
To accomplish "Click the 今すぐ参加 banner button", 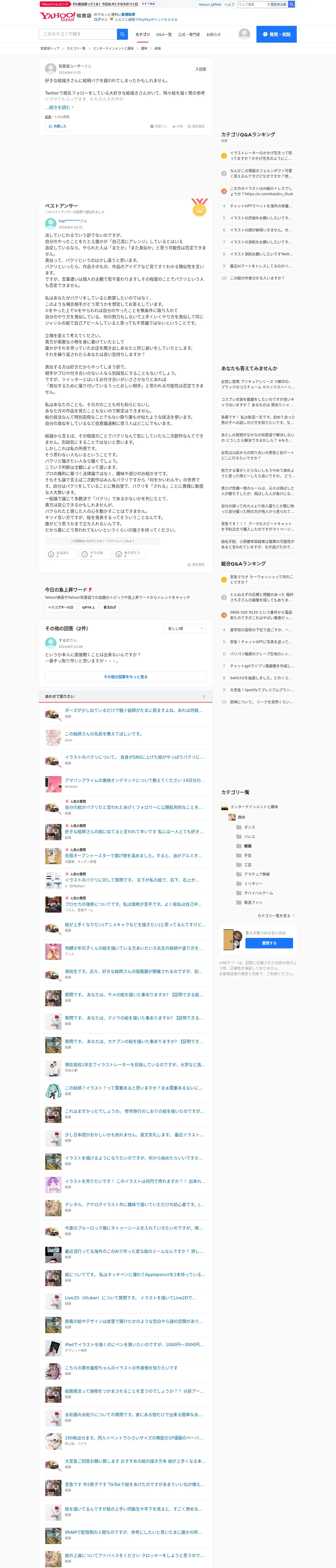I will (148, 4).
